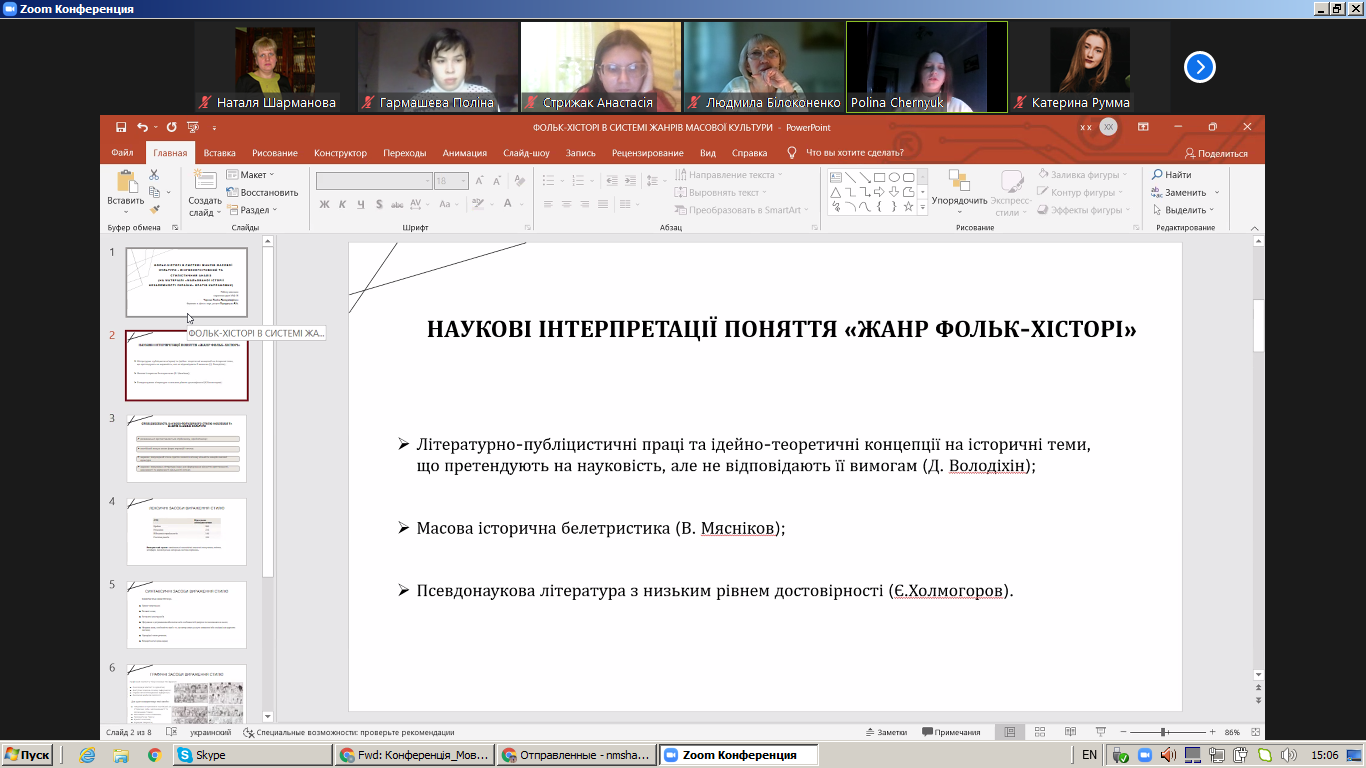
Task: Clear all formatting with the eraser A icon
Action: pyautogui.click(x=521, y=181)
